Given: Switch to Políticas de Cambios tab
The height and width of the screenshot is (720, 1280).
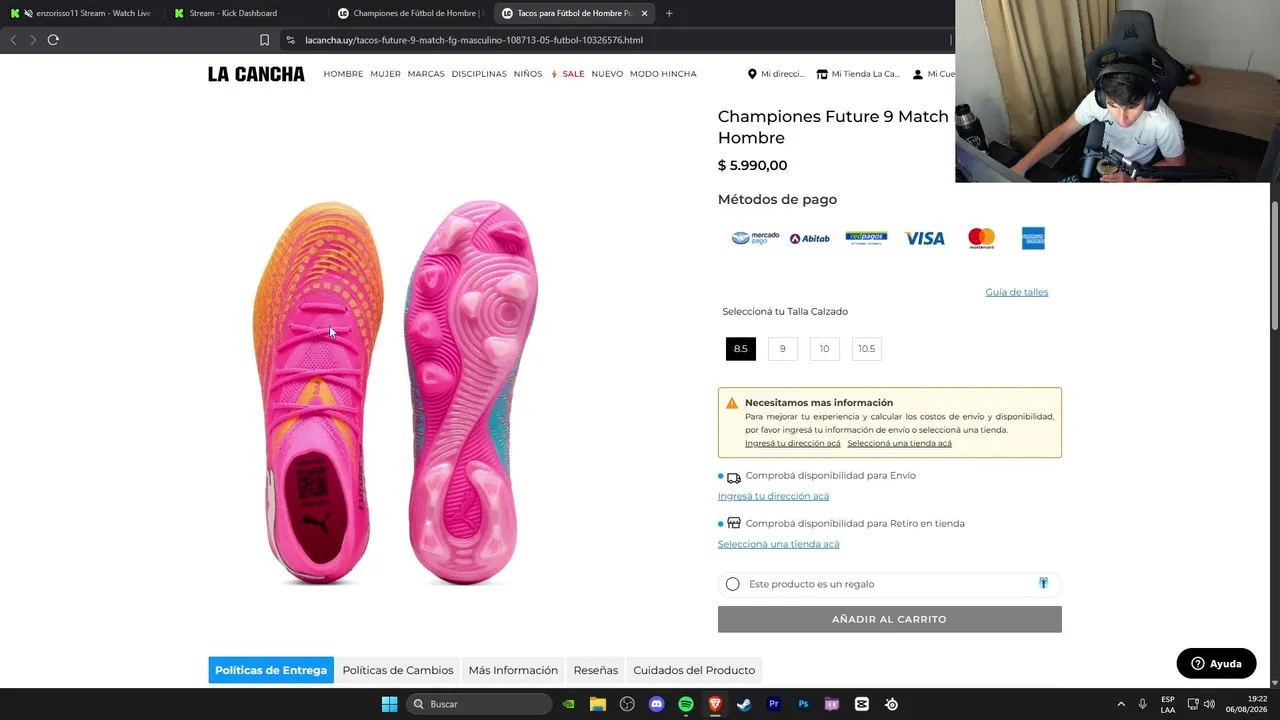Looking at the screenshot, I should (398, 670).
